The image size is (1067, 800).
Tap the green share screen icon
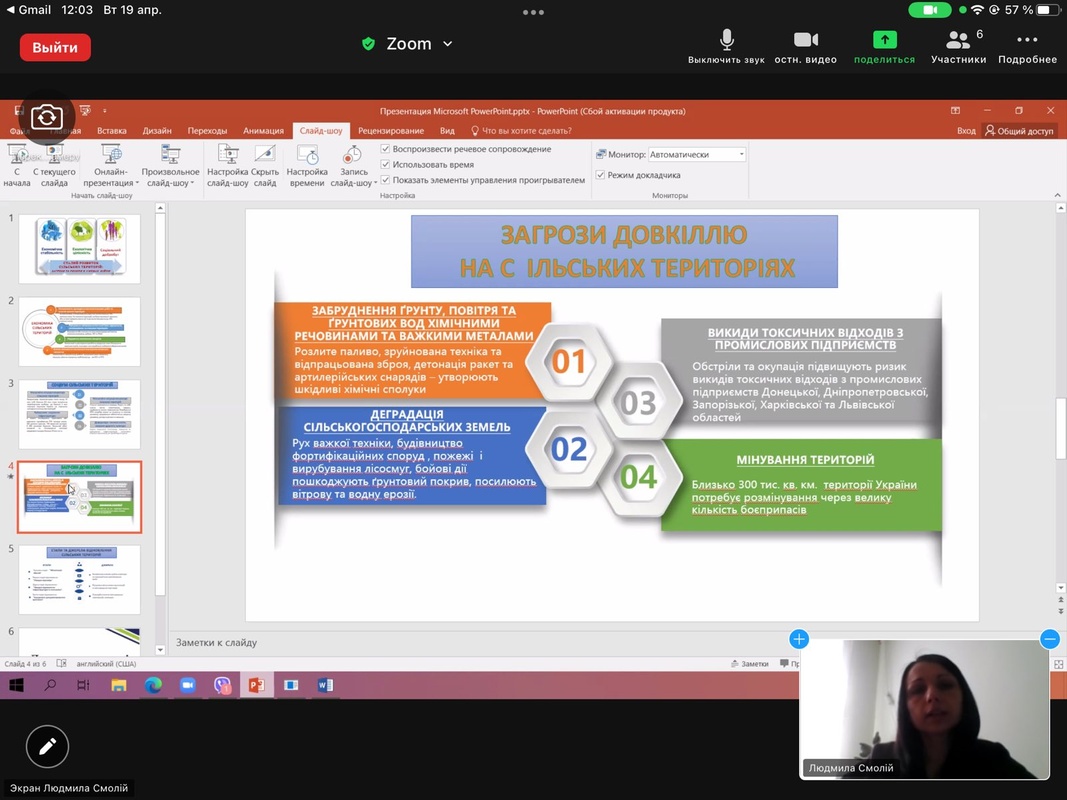click(885, 40)
